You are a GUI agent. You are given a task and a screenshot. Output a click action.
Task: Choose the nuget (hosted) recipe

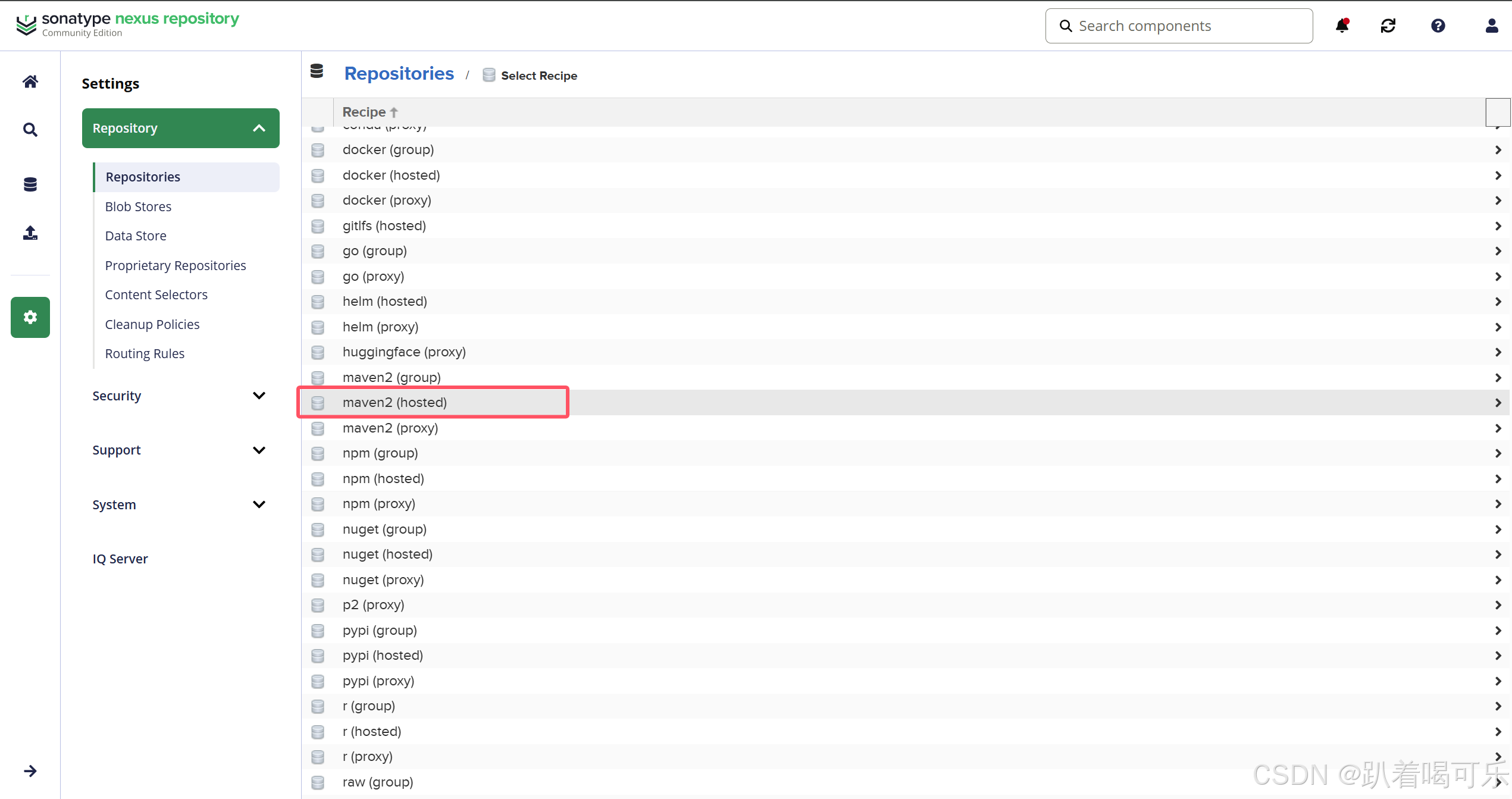tap(906, 554)
